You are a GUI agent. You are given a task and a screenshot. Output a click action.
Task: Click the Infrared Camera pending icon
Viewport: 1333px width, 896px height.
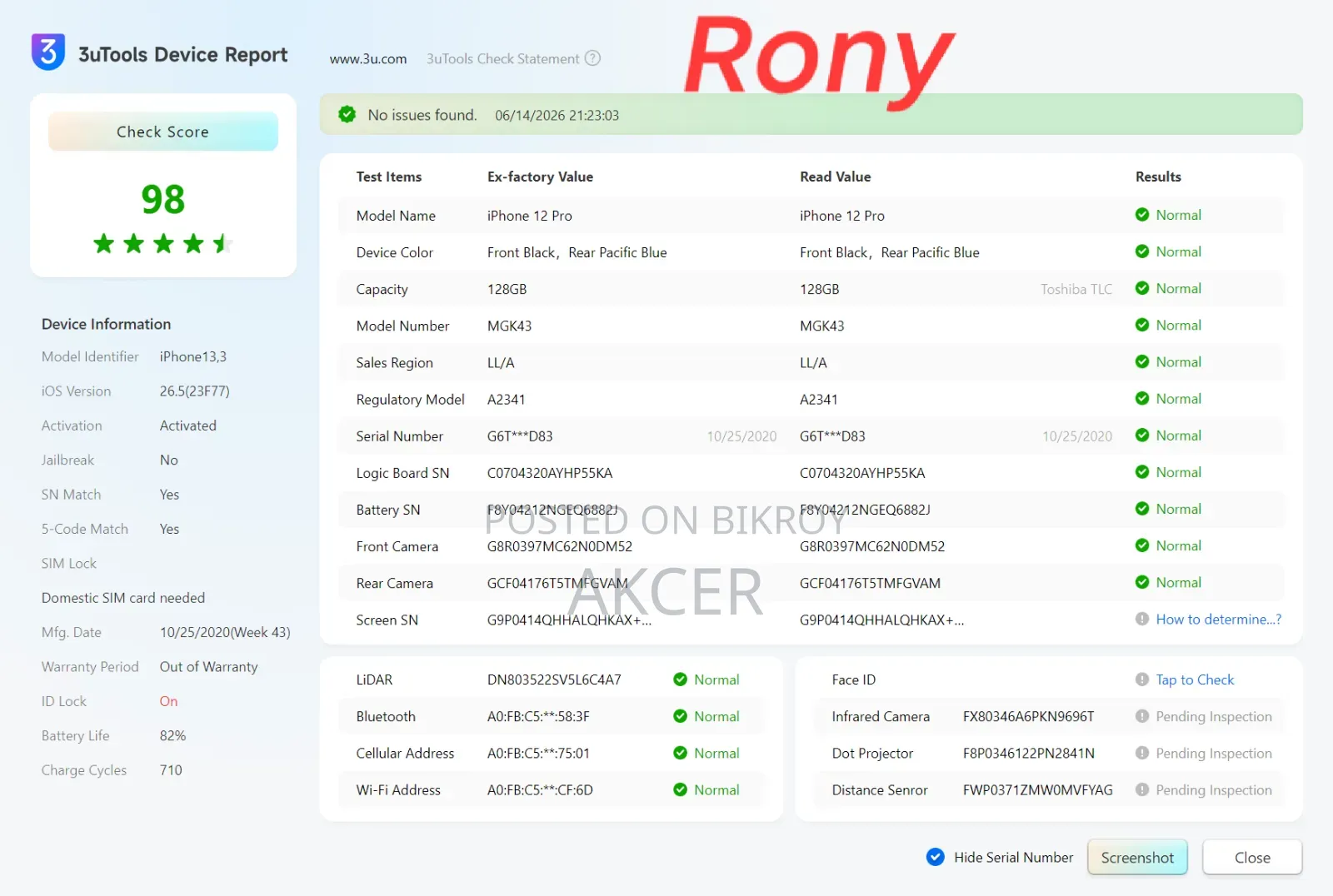pos(1142,716)
